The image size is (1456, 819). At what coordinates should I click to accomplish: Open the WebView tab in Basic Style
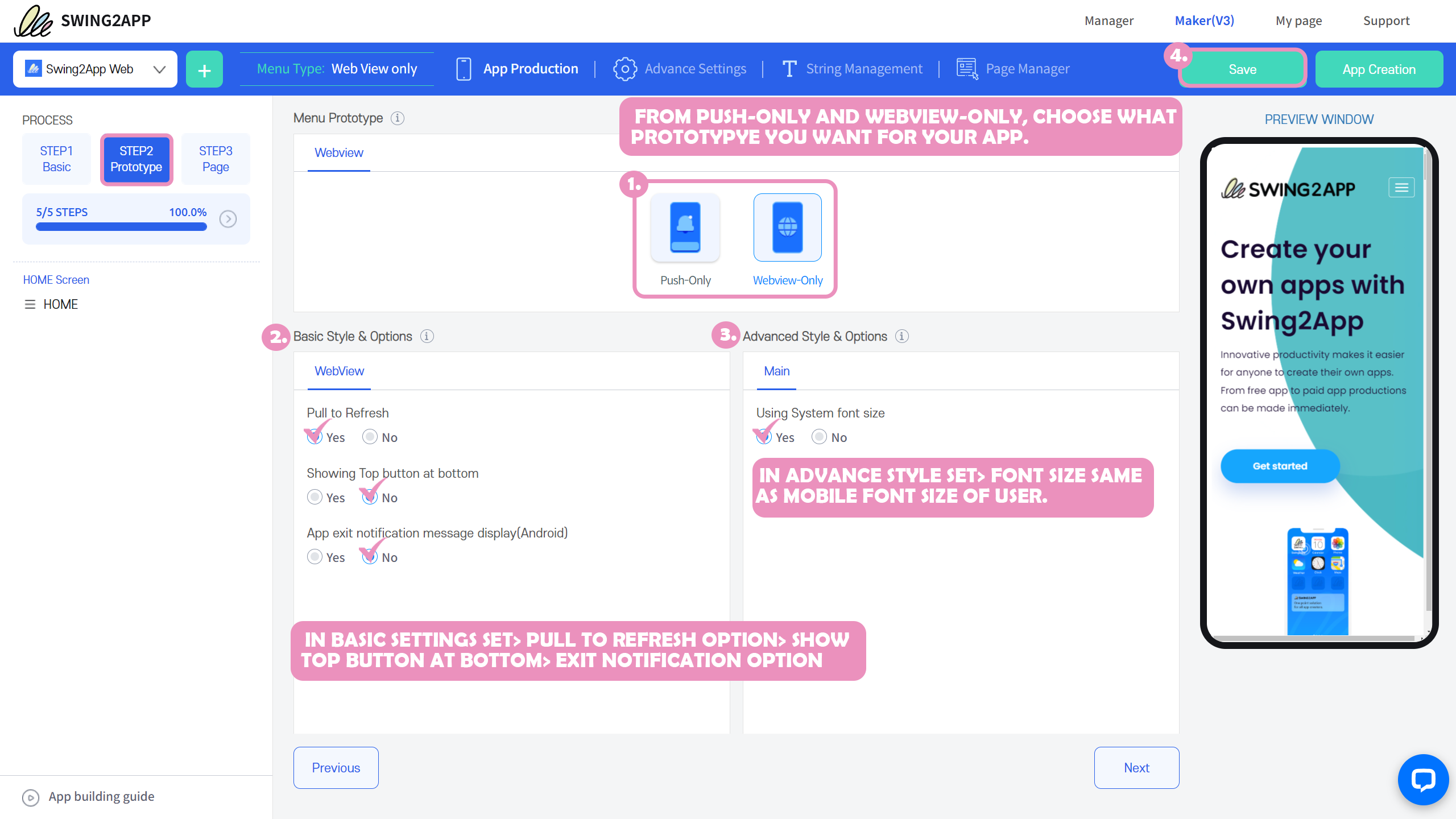click(x=339, y=371)
